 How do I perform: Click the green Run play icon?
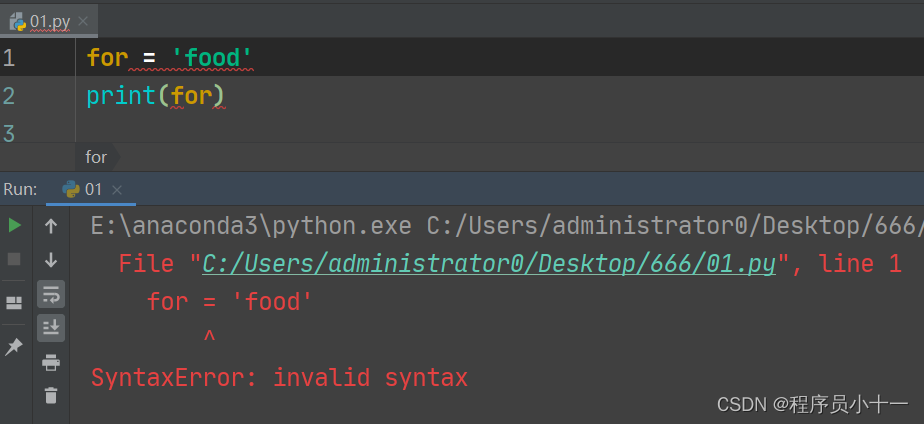[x=15, y=225]
